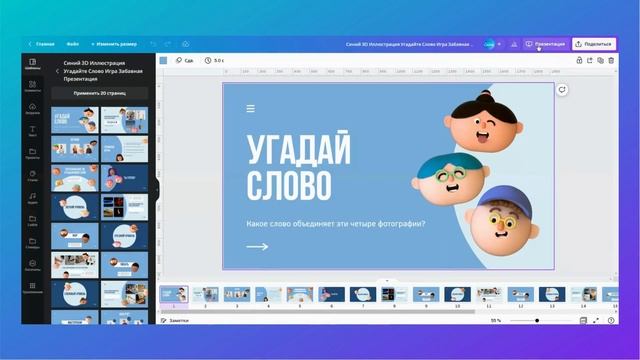The image size is (640, 360).
Task: Select the winking girl 3D face
Action: [x=483, y=122]
